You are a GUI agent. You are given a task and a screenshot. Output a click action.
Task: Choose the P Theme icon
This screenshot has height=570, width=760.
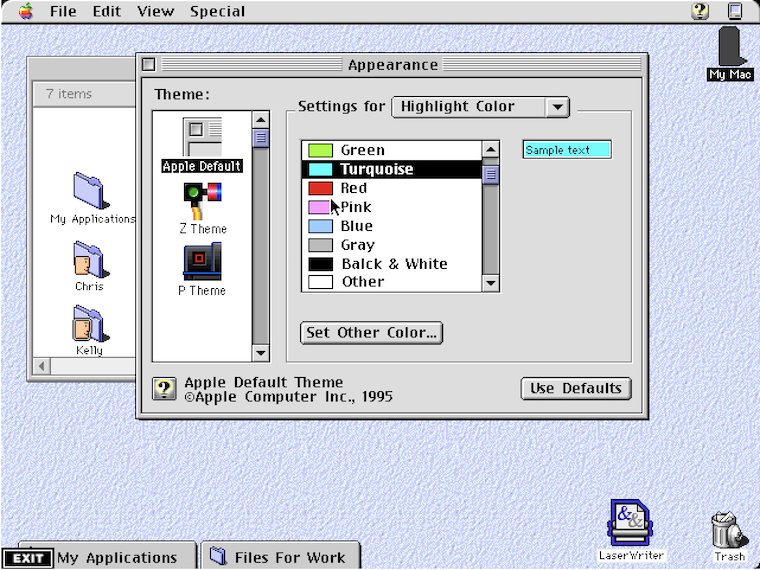202,262
